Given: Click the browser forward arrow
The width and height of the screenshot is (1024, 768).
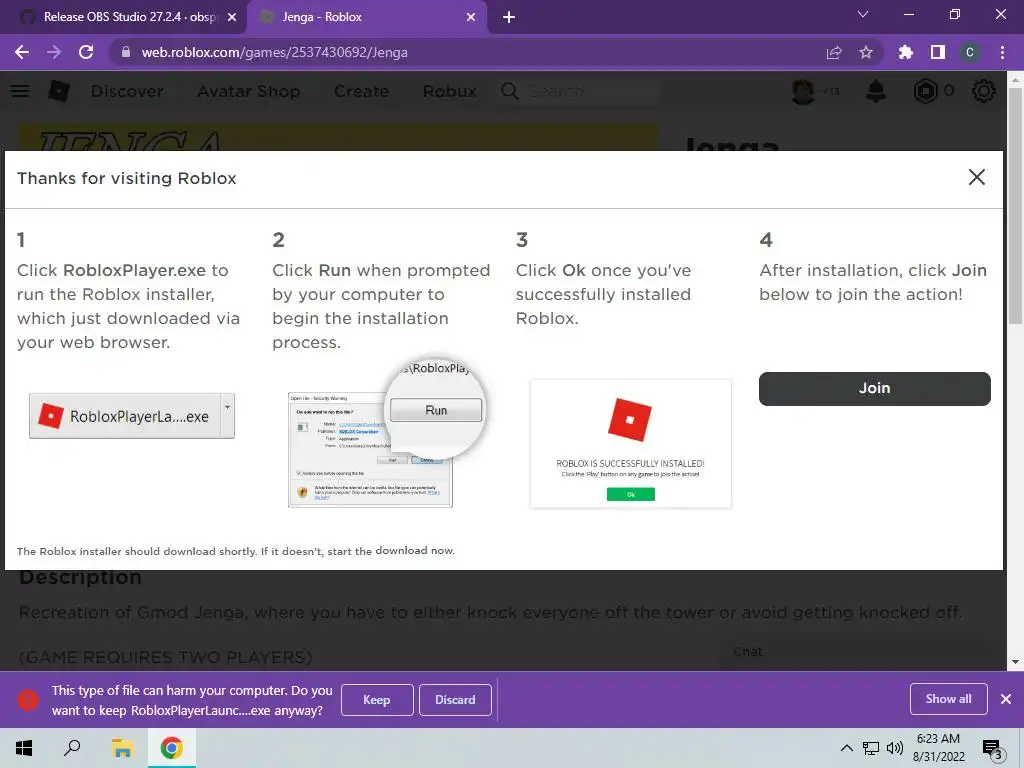Looking at the screenshot, I should click(x=54, y=52).
